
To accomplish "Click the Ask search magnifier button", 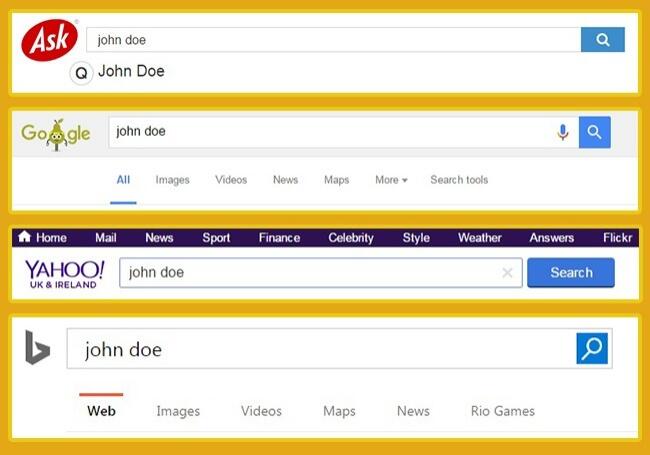I will tap(603, 40).
